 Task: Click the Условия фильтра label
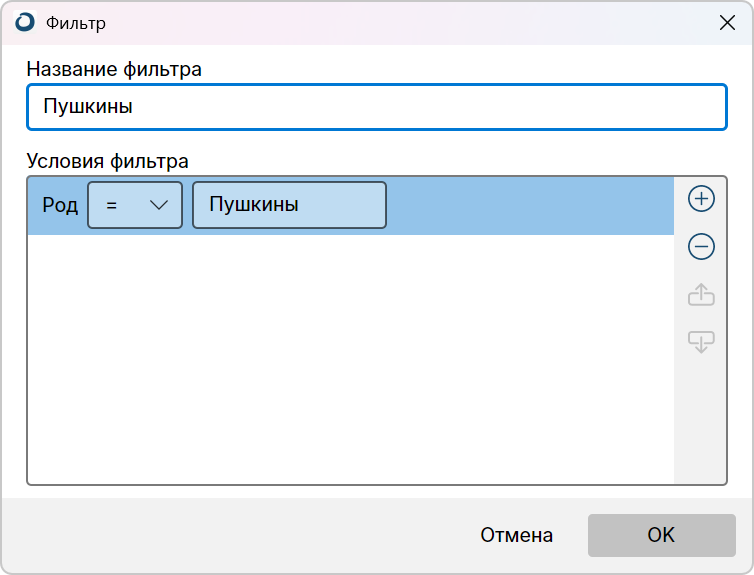107,161
